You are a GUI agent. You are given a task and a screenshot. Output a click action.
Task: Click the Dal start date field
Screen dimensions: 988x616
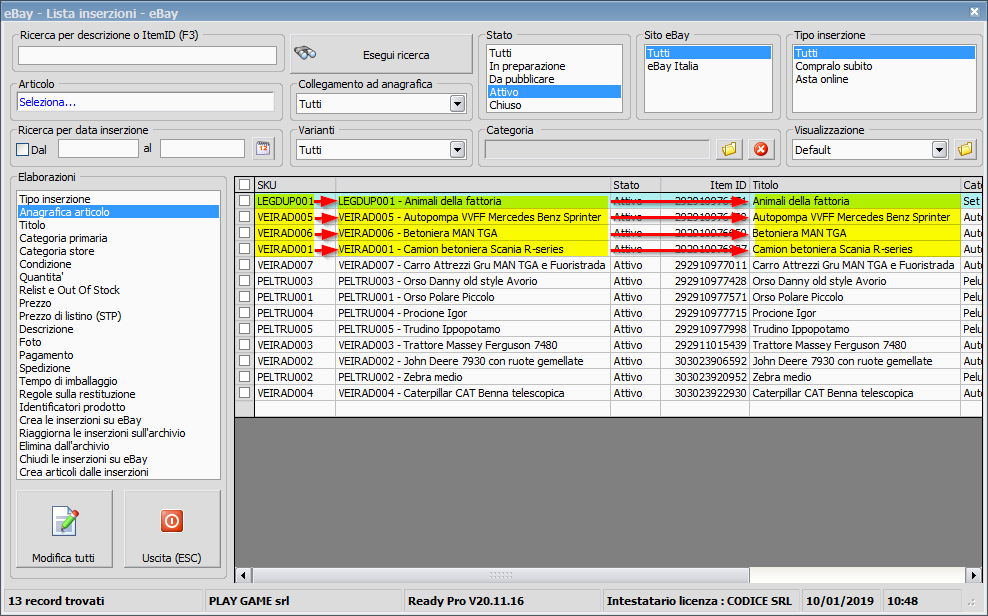coord(98,149)
